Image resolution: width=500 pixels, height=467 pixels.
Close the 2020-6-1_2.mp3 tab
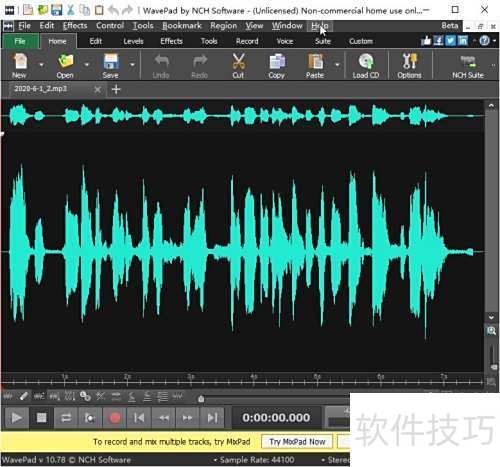coord(97,89)
